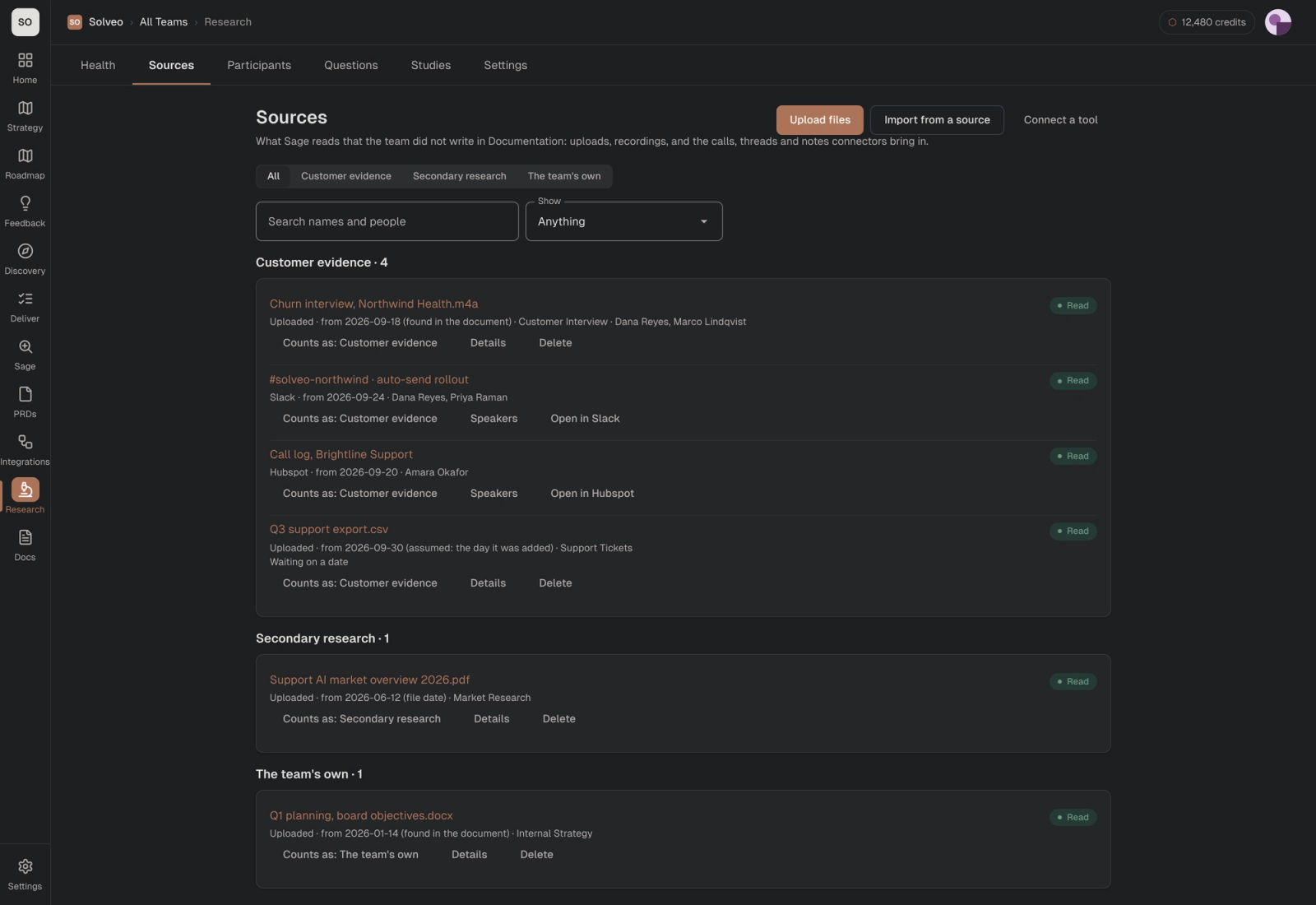Click Import from a source
Screen dimensions: 1316x905
937,120
